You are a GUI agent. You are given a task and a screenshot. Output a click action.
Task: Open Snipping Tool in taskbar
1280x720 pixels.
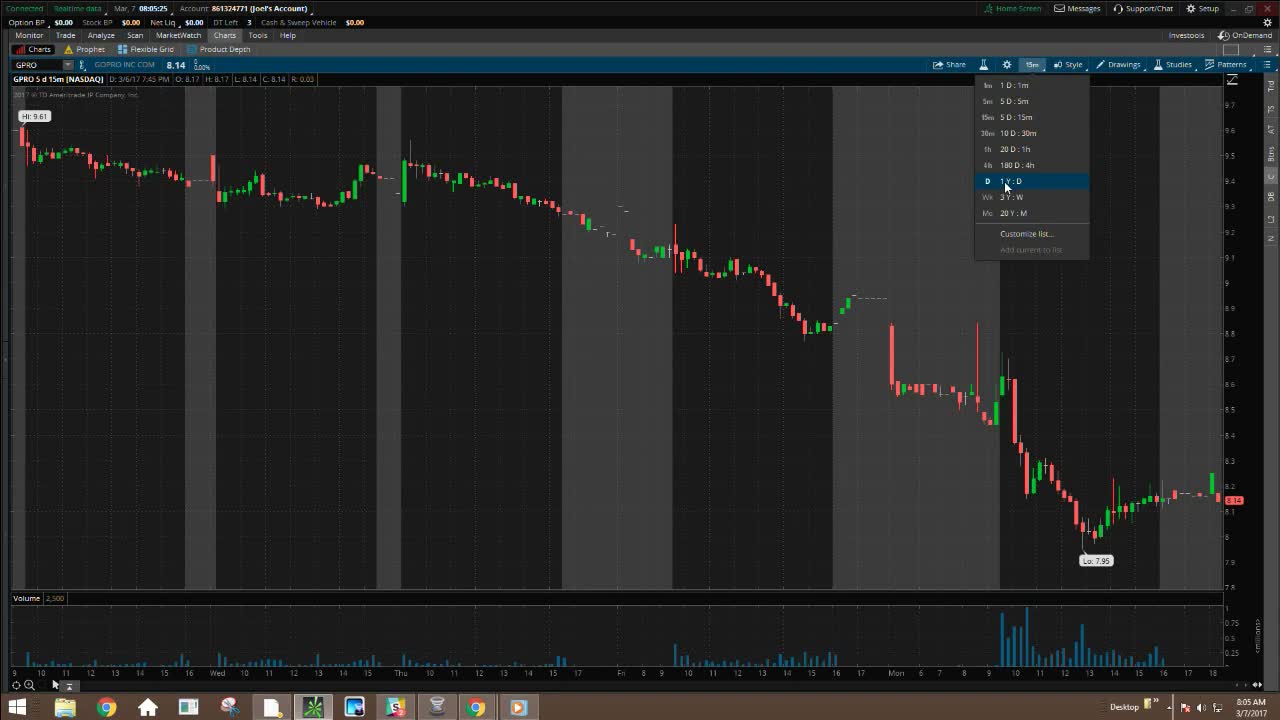tap(229, 707)
